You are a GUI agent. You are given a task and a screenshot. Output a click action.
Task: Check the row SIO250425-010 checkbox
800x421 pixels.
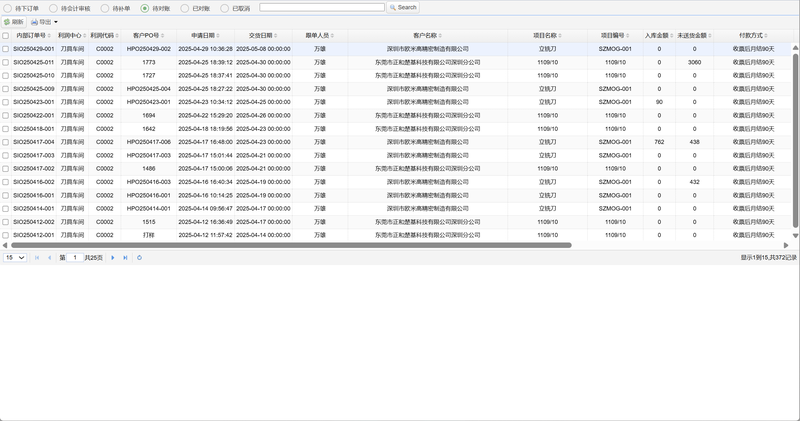pos(6,76)
